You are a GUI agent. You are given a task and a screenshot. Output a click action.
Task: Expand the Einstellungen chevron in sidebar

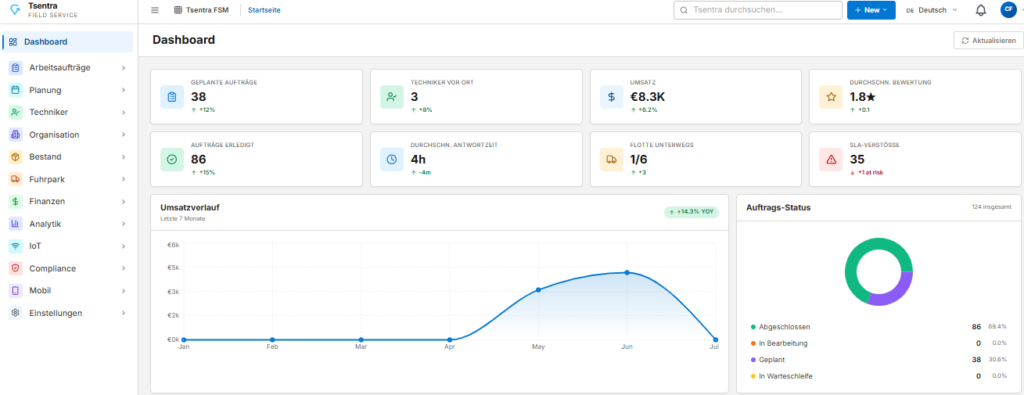[123, 313]
